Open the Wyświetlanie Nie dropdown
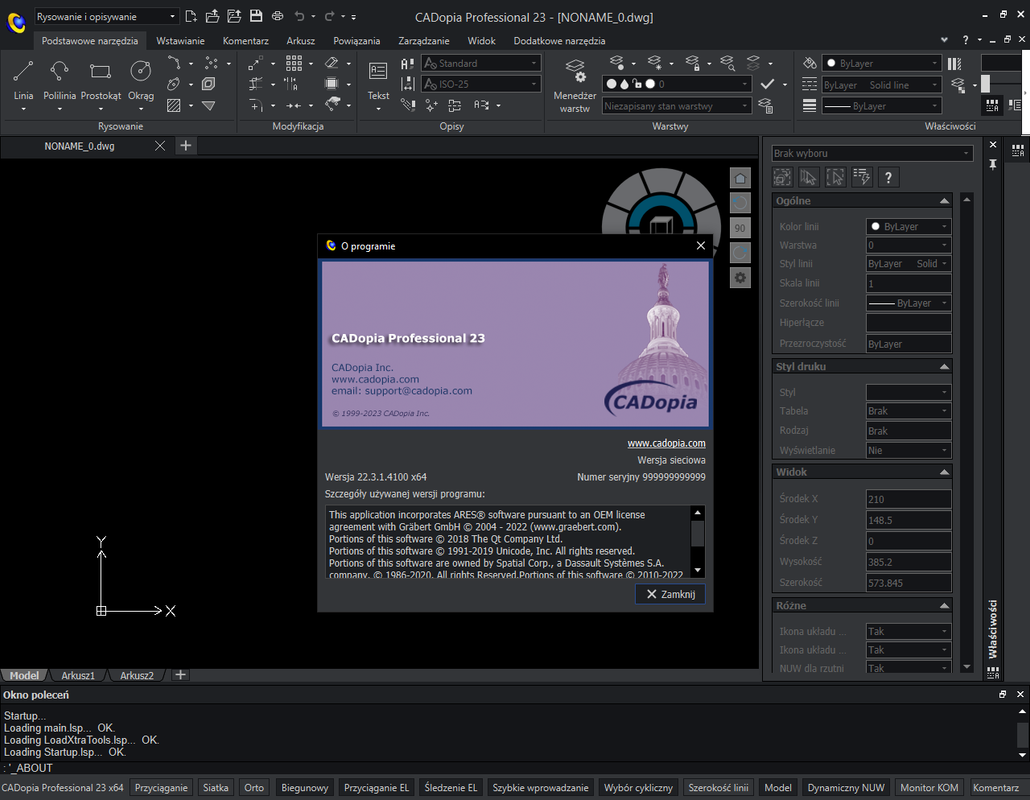Image resolution: width=1030 pixels, height=800 pixels. point(908,451)
